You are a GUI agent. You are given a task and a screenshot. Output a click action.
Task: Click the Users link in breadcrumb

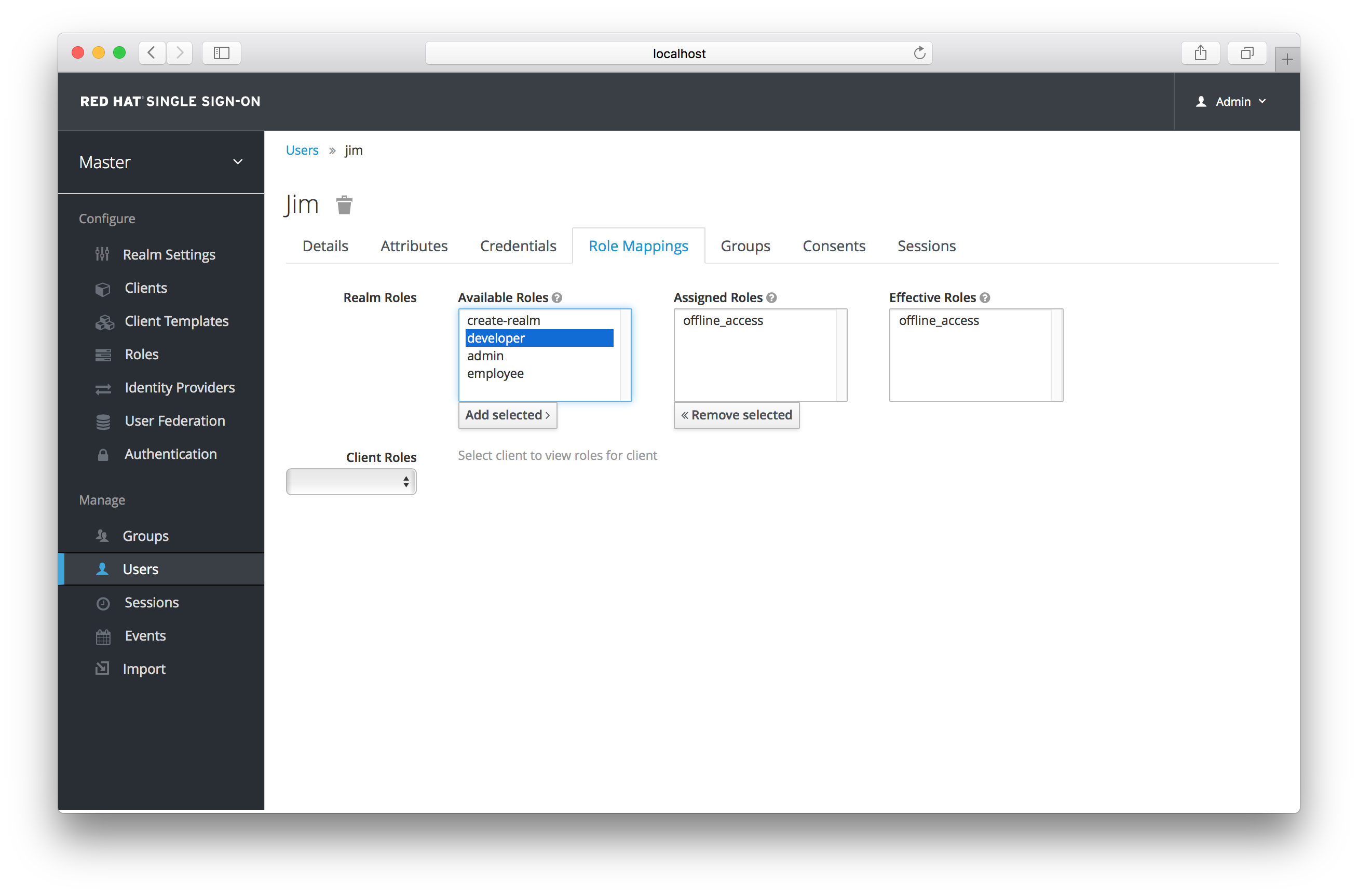tap(302, 150)
